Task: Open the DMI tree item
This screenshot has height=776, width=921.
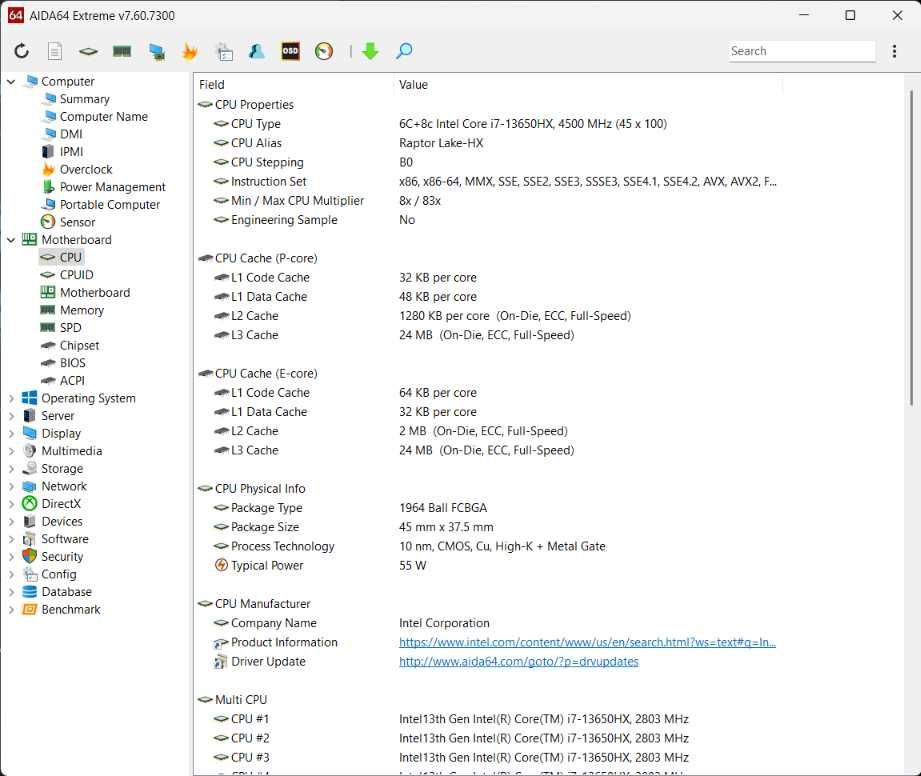Action: click(x=71, y=135)
